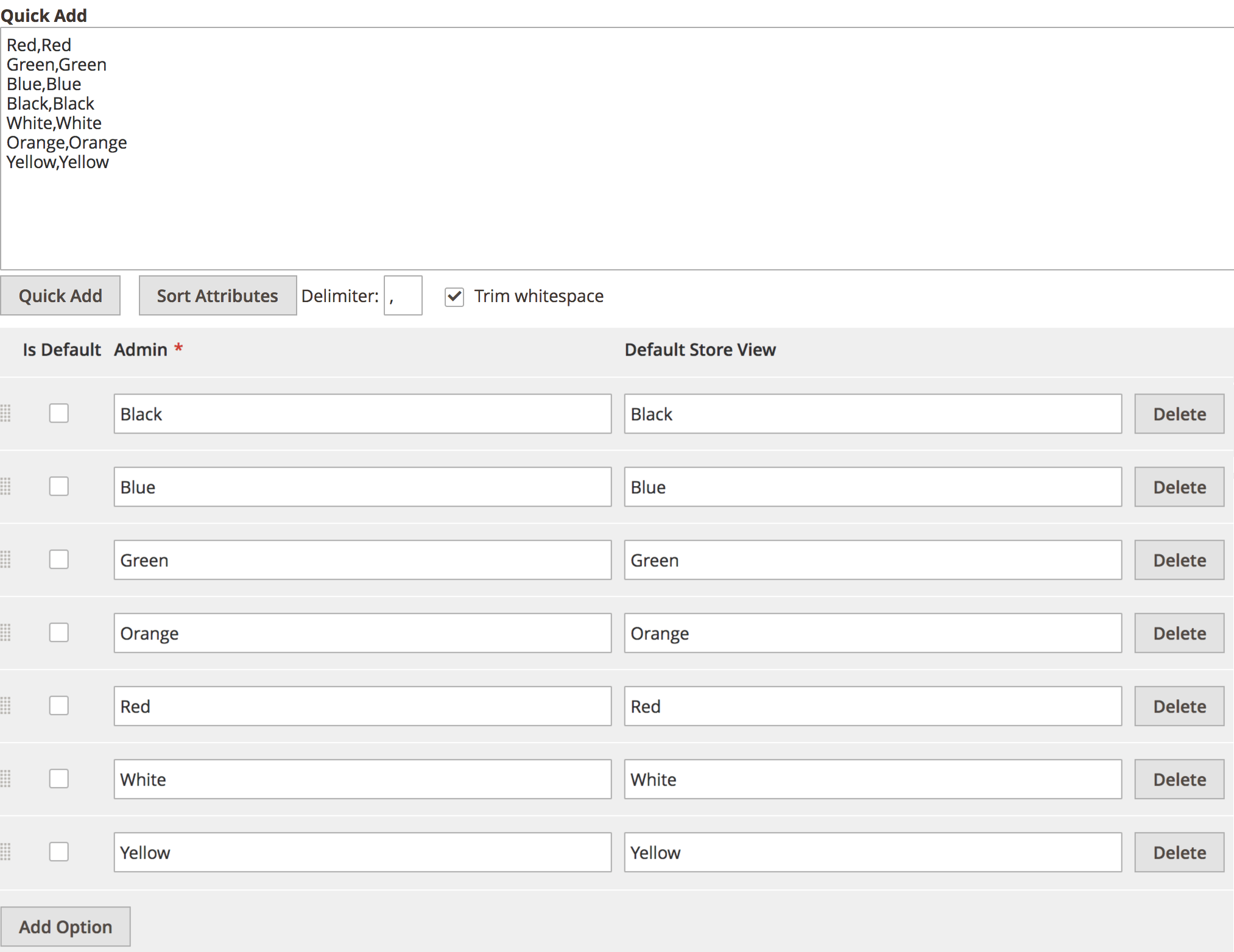Set Yellow as default option
The image size is (1234, 952).
(59, 852)
